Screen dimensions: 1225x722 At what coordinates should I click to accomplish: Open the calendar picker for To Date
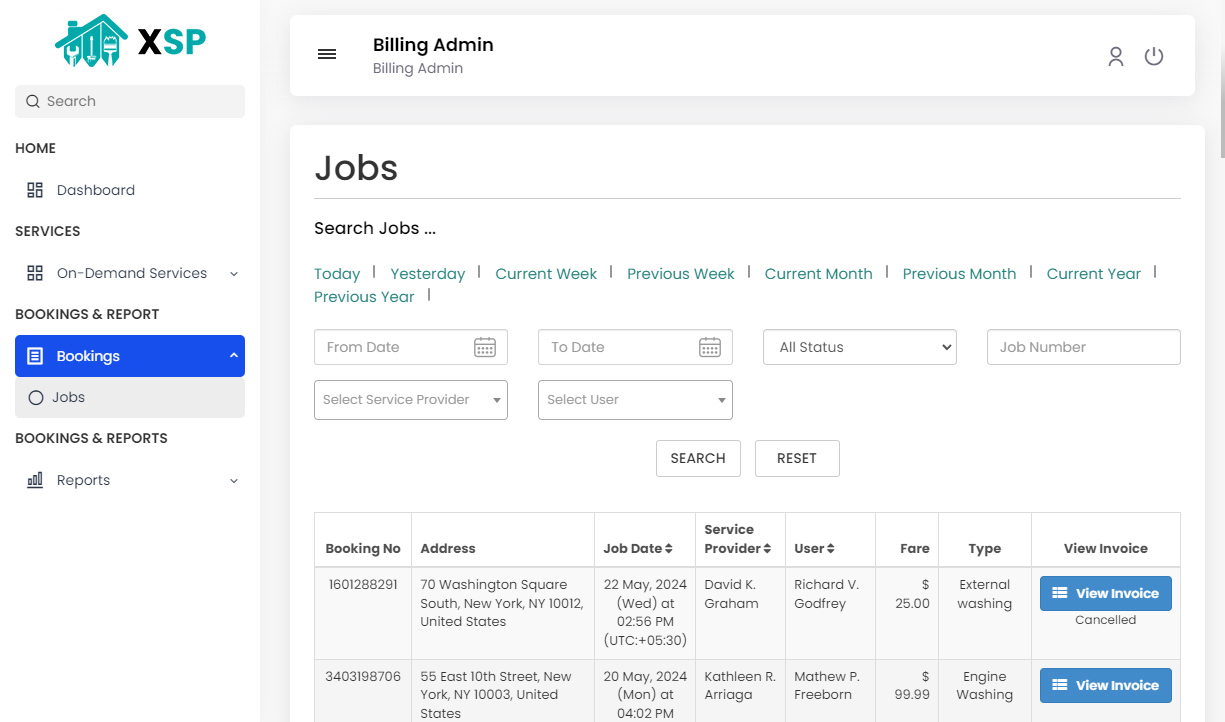[710, 347]
